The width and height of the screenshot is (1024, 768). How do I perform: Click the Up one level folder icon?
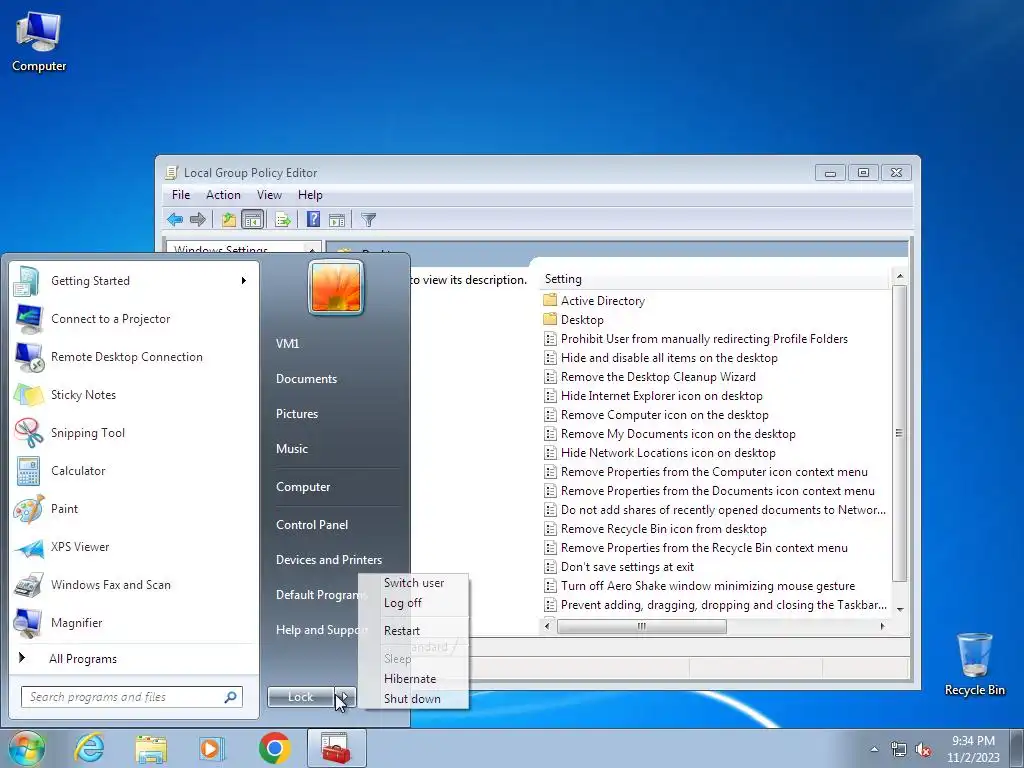point(228,219)
